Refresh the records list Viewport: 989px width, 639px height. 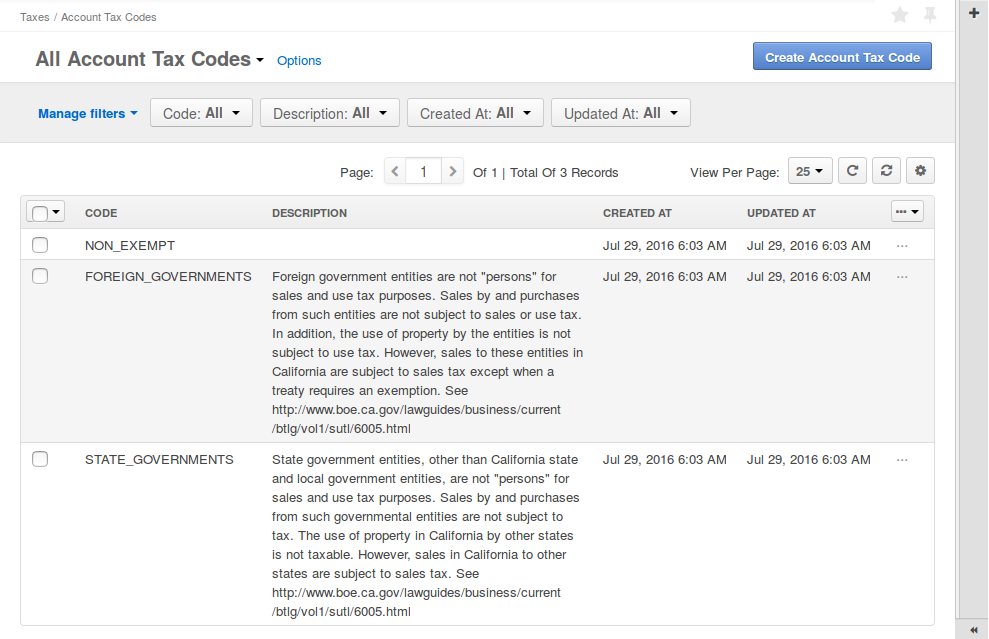point(852,170)
